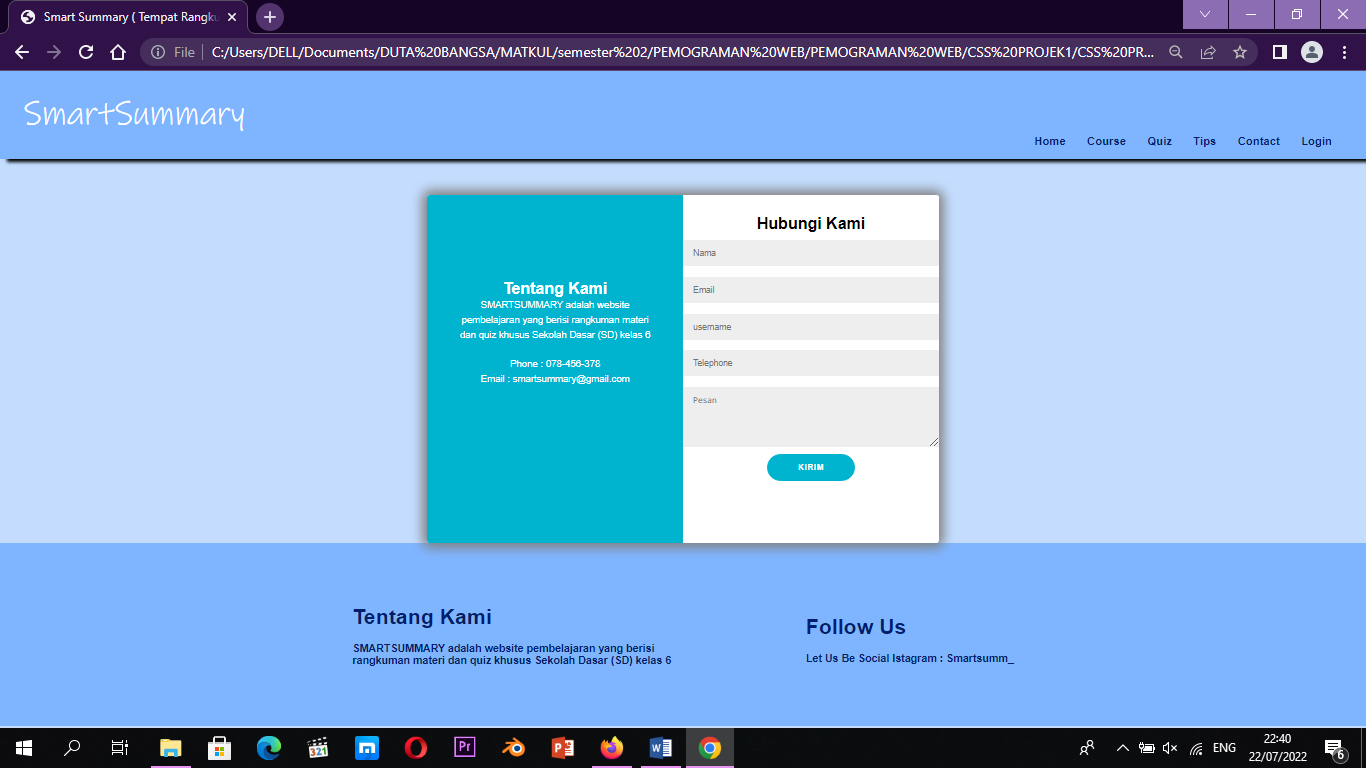Viewport: 1366px width, 768px height.
Task: Open the Chrome three-dot menu
Action: (x=1344, y=52)
